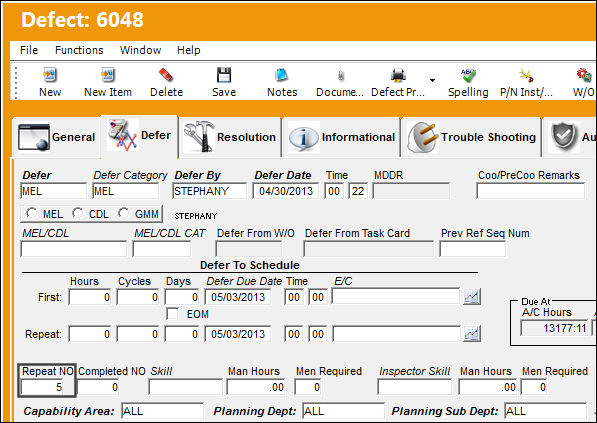Click the Time hour field 00

(334, 191)
